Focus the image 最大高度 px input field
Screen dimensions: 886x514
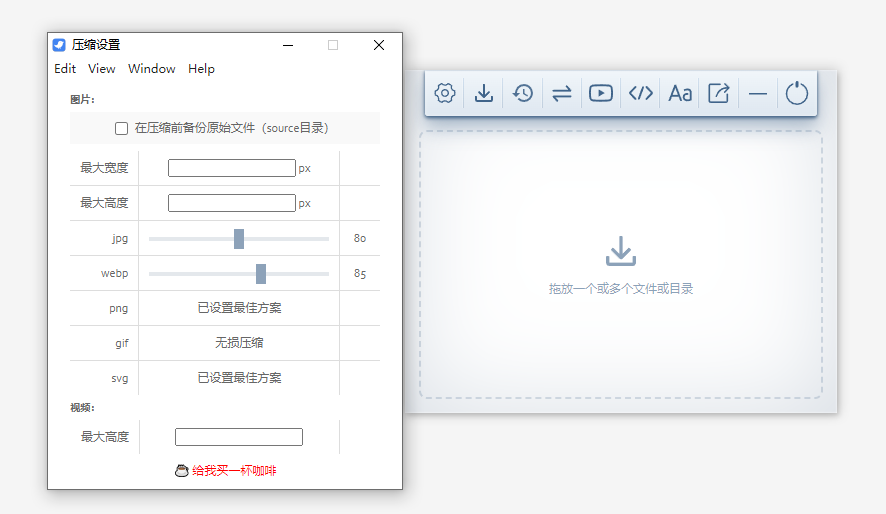pos(232,203)
